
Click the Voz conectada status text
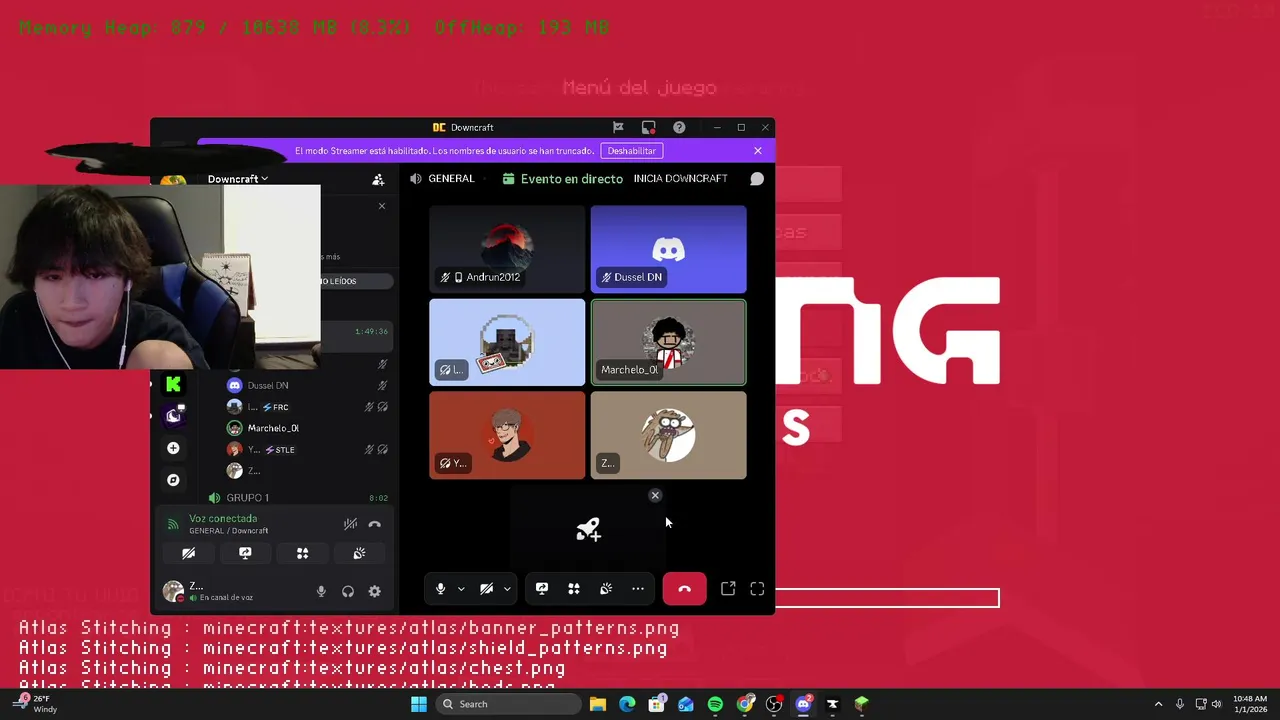[x=223, y=518]
